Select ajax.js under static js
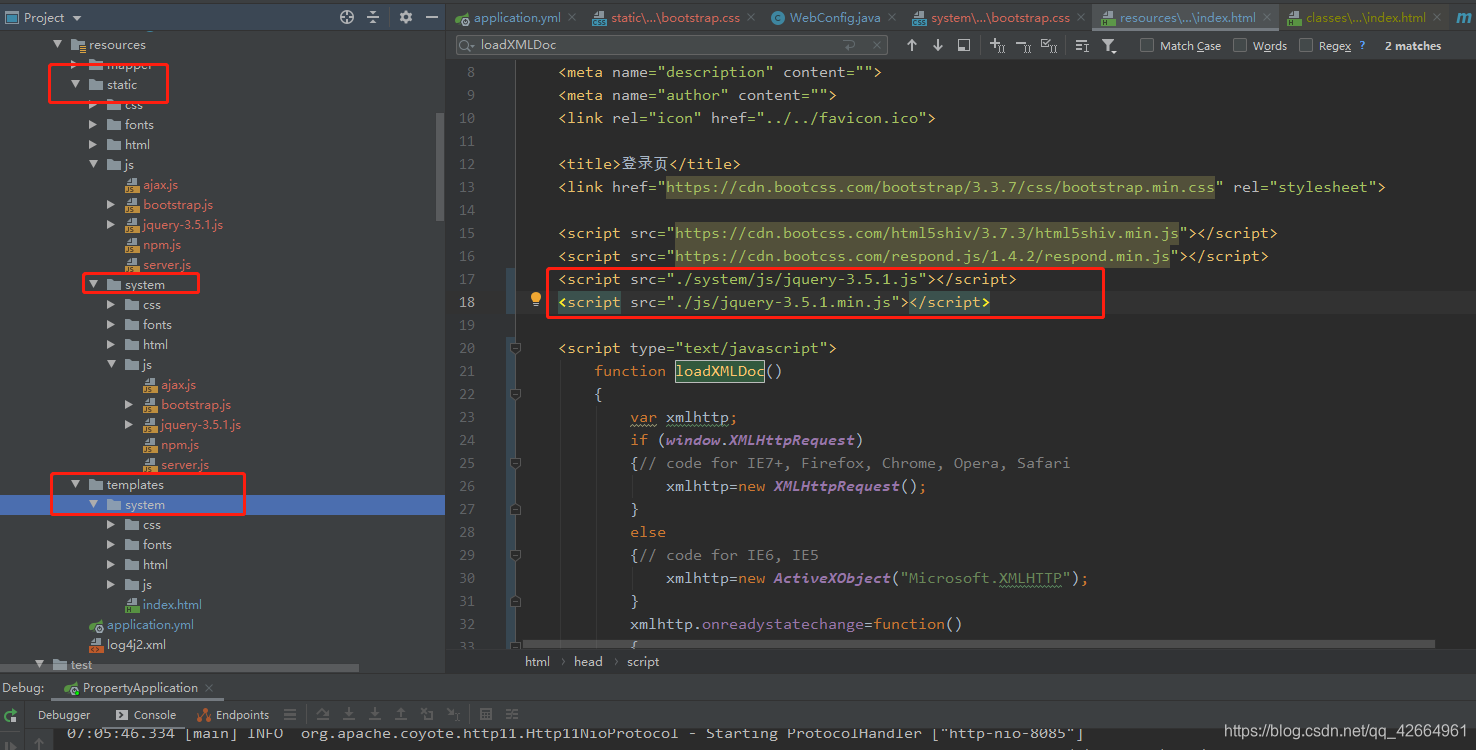This screenshot has height=750, width=1476. coord(160,185)
